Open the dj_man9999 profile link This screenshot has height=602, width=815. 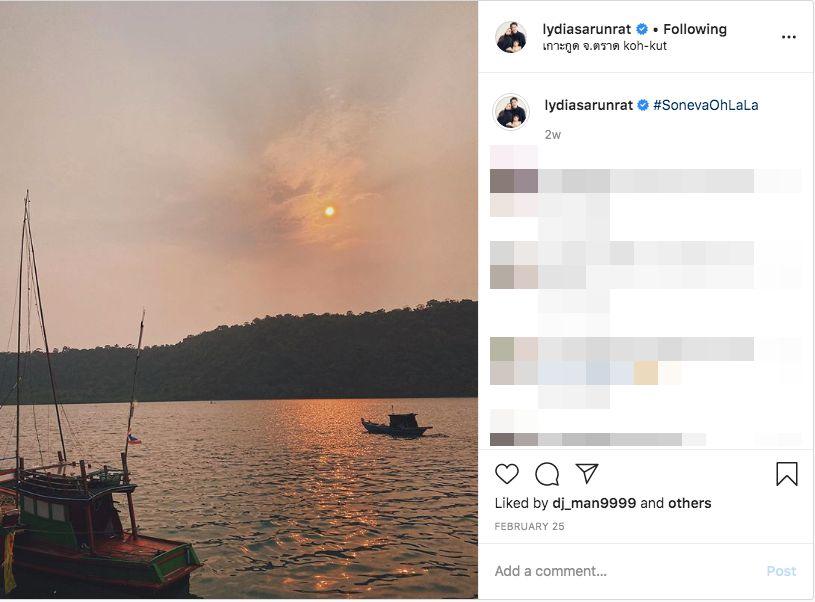point(594,503)
